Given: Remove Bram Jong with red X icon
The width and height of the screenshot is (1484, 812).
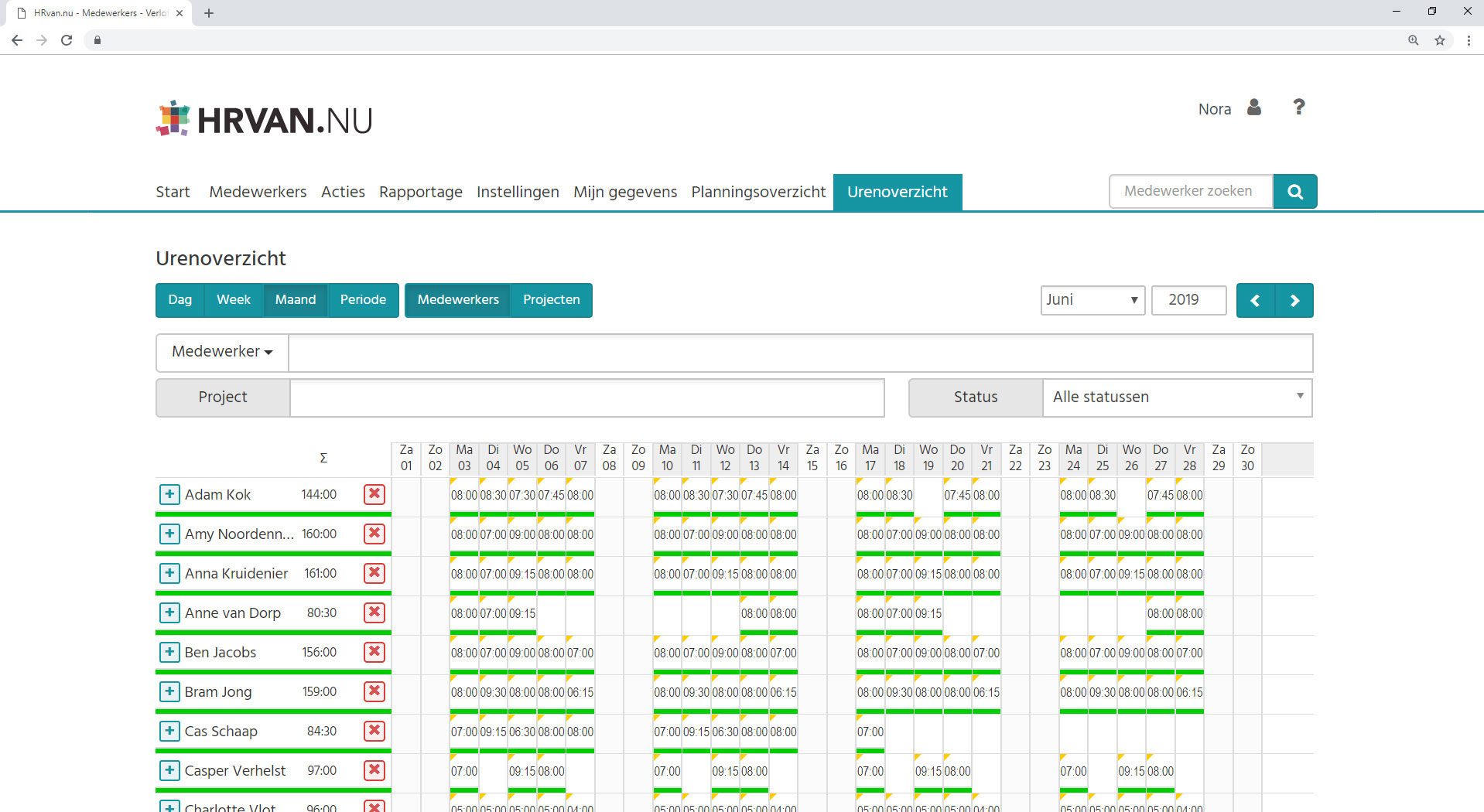Looking at the screenshot, I should [x=374, y=691].
